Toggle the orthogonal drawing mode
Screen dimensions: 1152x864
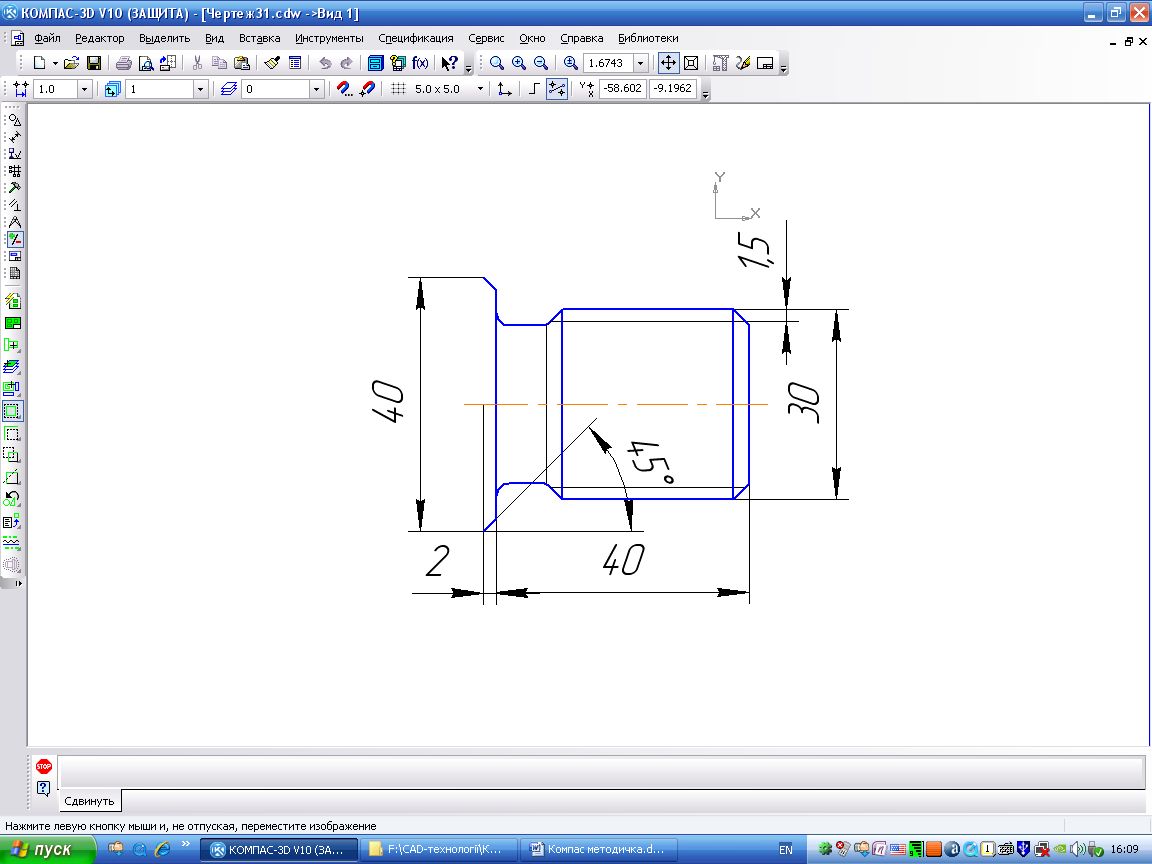click(534, 89)
